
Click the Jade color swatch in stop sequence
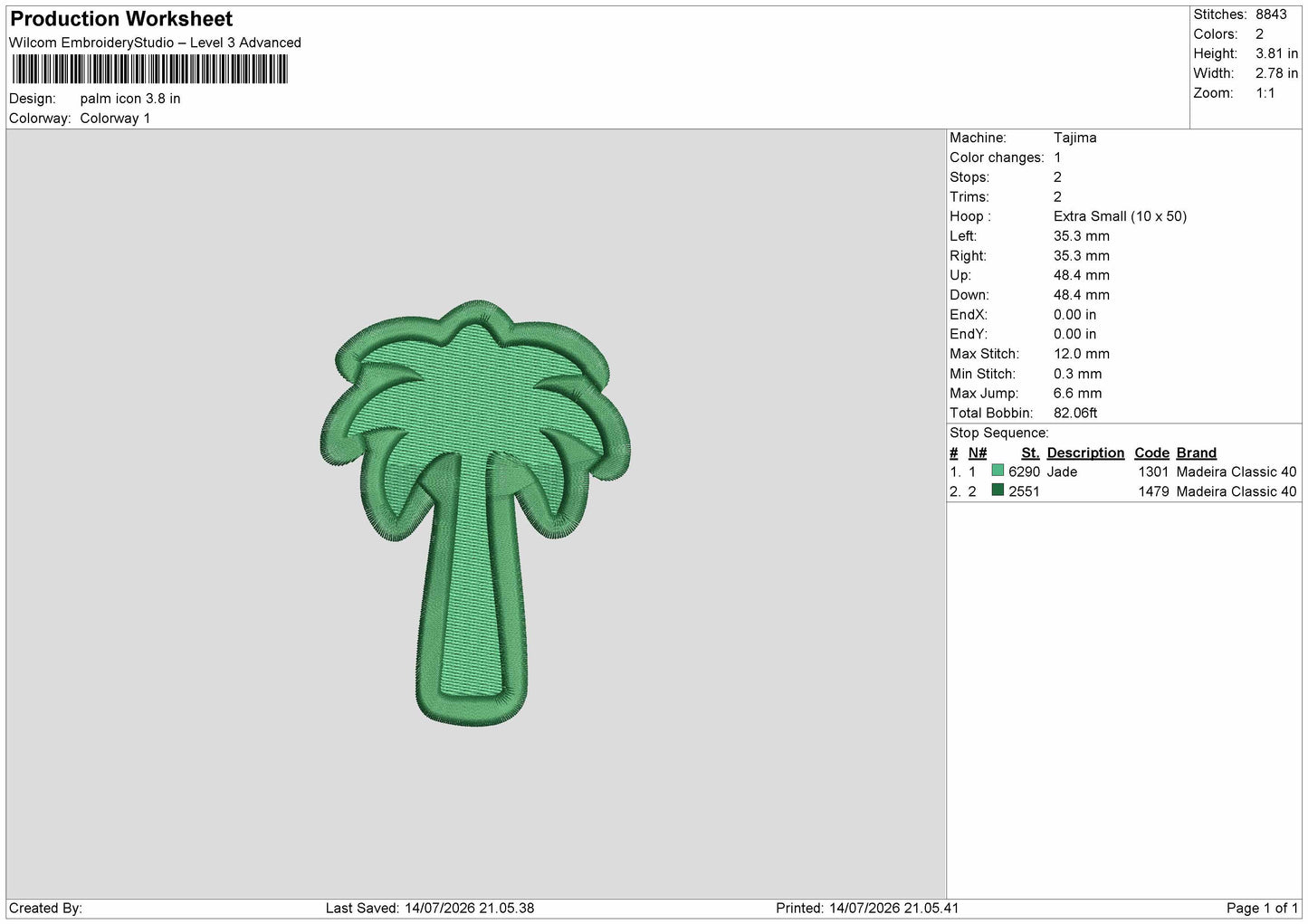click(998, 471)
